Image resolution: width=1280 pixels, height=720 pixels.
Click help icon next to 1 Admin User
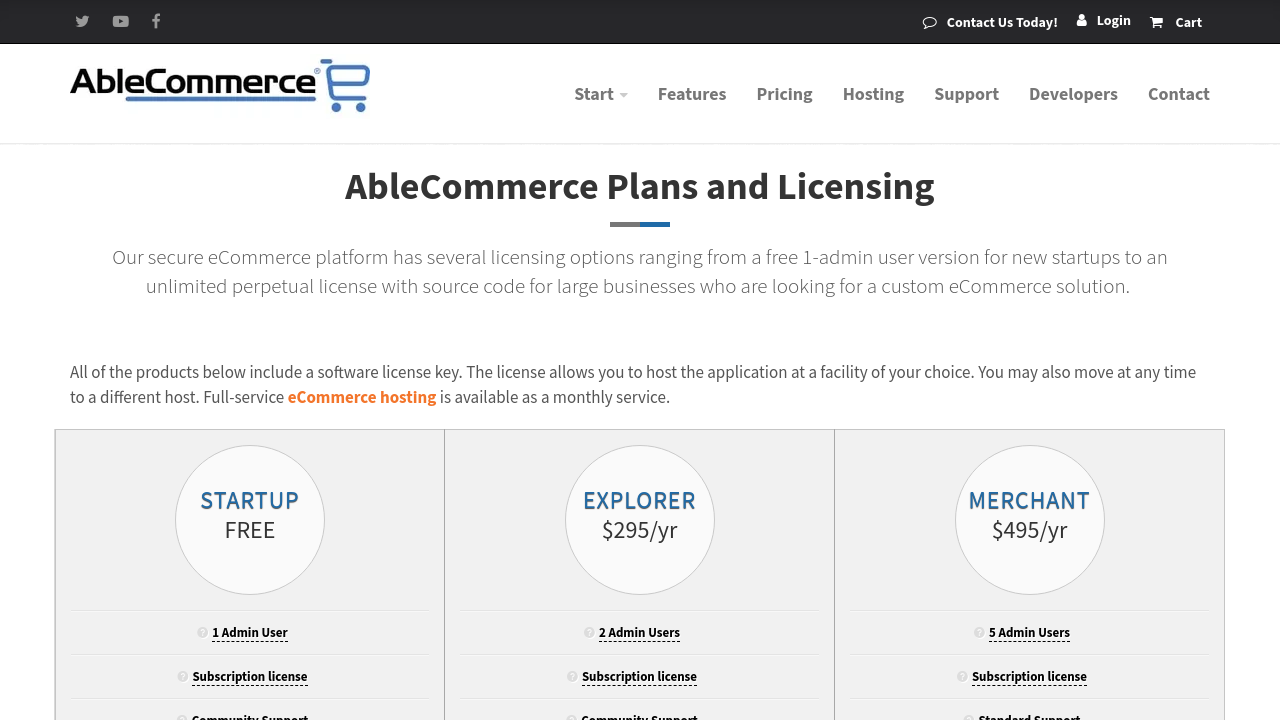point(202,632)
